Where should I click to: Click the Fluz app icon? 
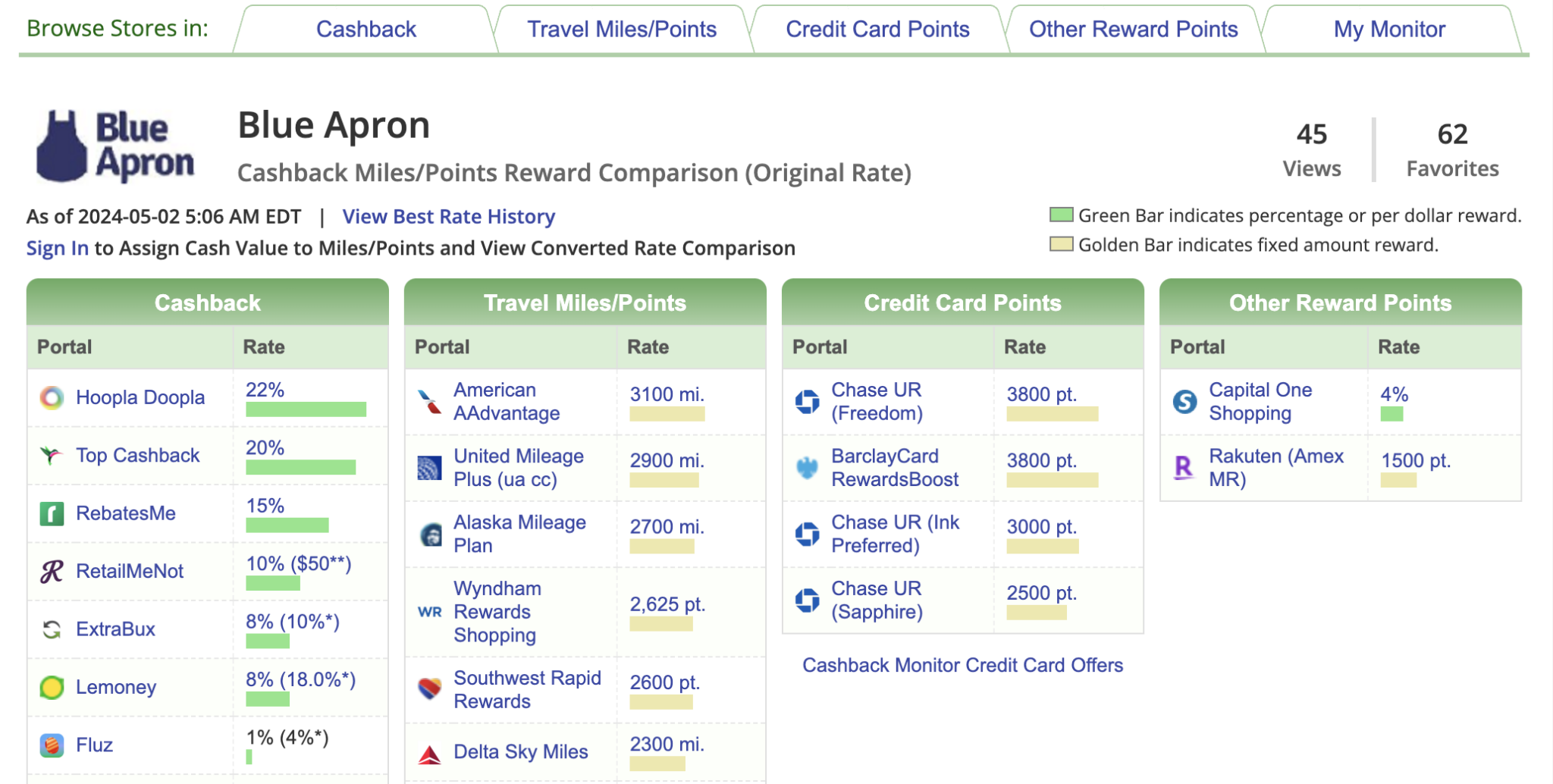pos(52,745)
